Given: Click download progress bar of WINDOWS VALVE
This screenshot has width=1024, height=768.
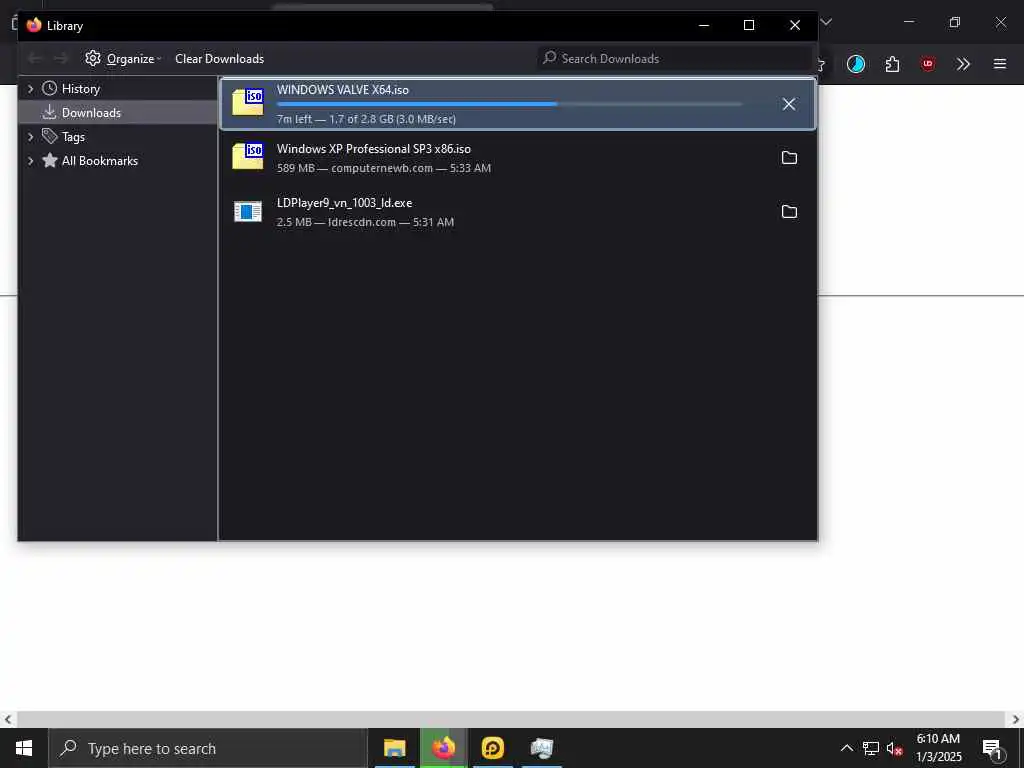Looking at the screenshot, I should (509, 104).
